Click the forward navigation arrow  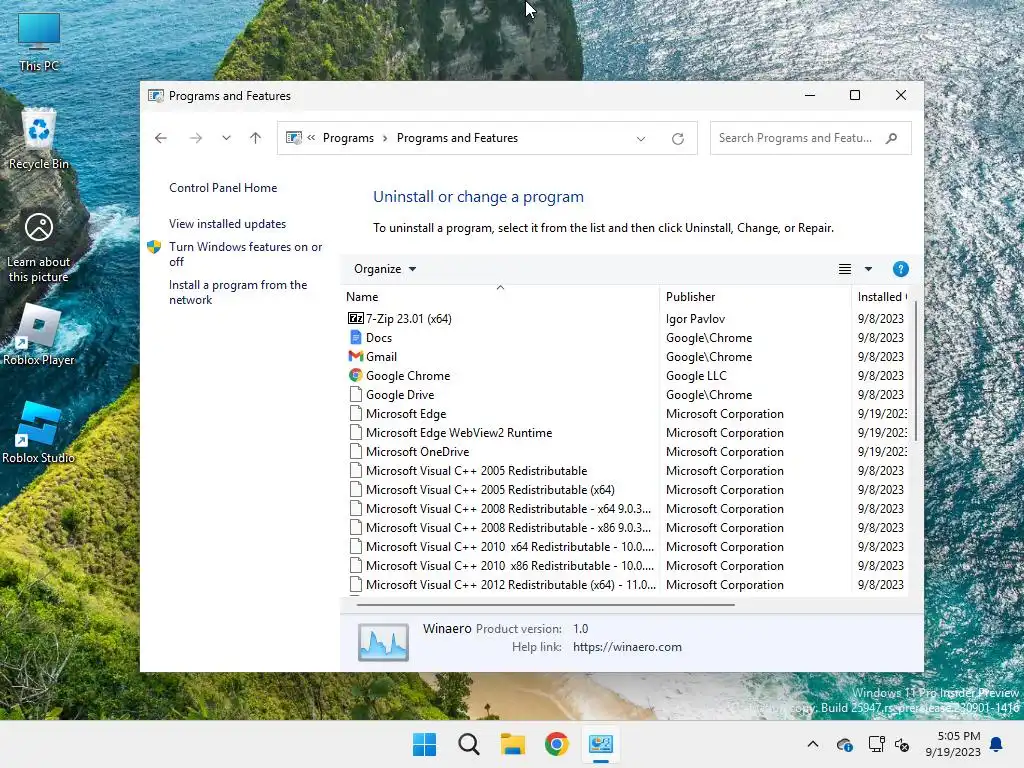coord(195,138)
